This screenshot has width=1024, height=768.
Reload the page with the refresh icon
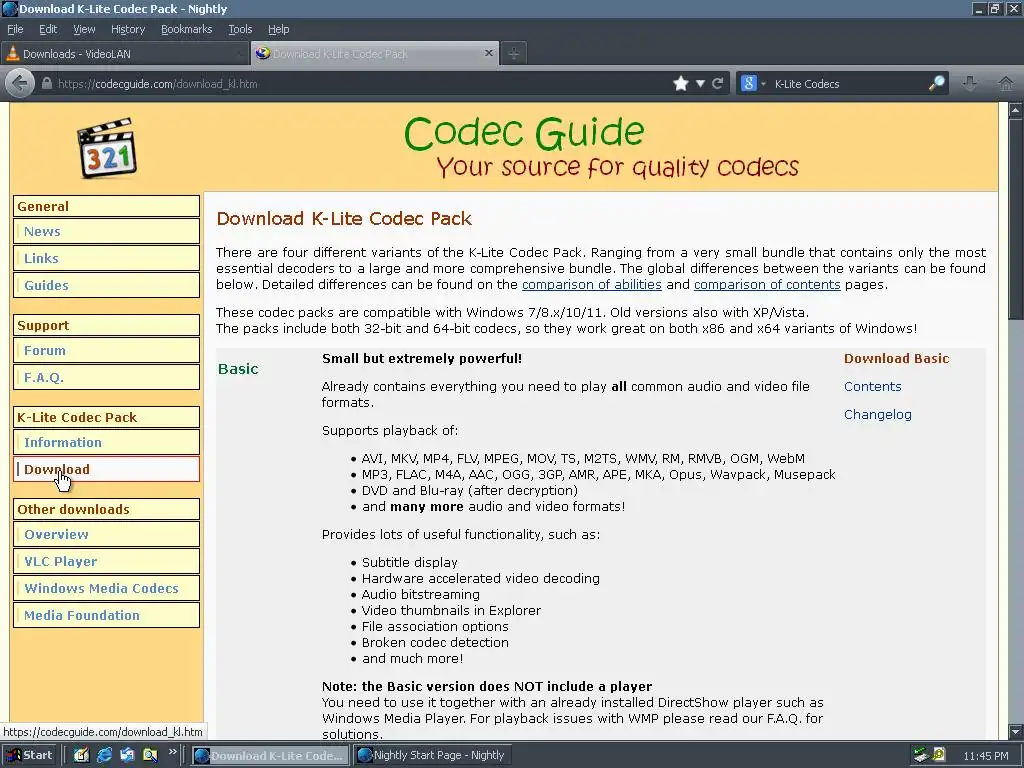[x=717, y=84]
